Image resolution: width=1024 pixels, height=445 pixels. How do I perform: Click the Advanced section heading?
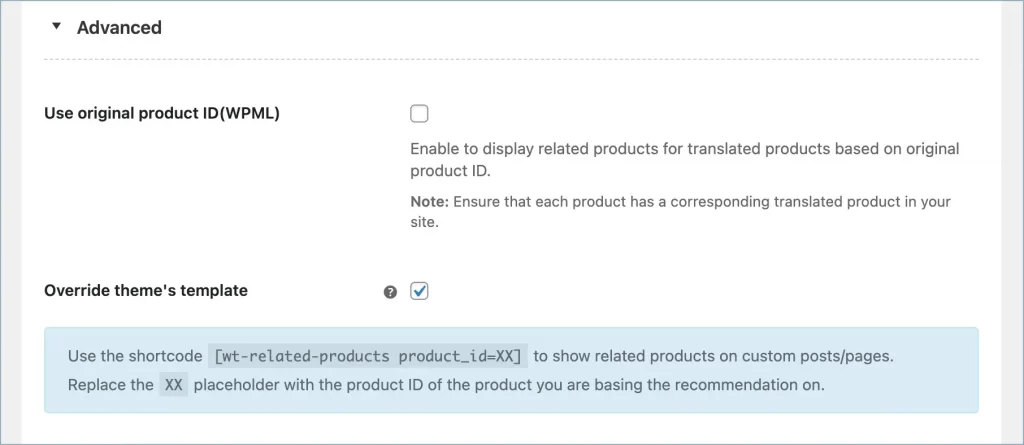[x=119, y=28]
